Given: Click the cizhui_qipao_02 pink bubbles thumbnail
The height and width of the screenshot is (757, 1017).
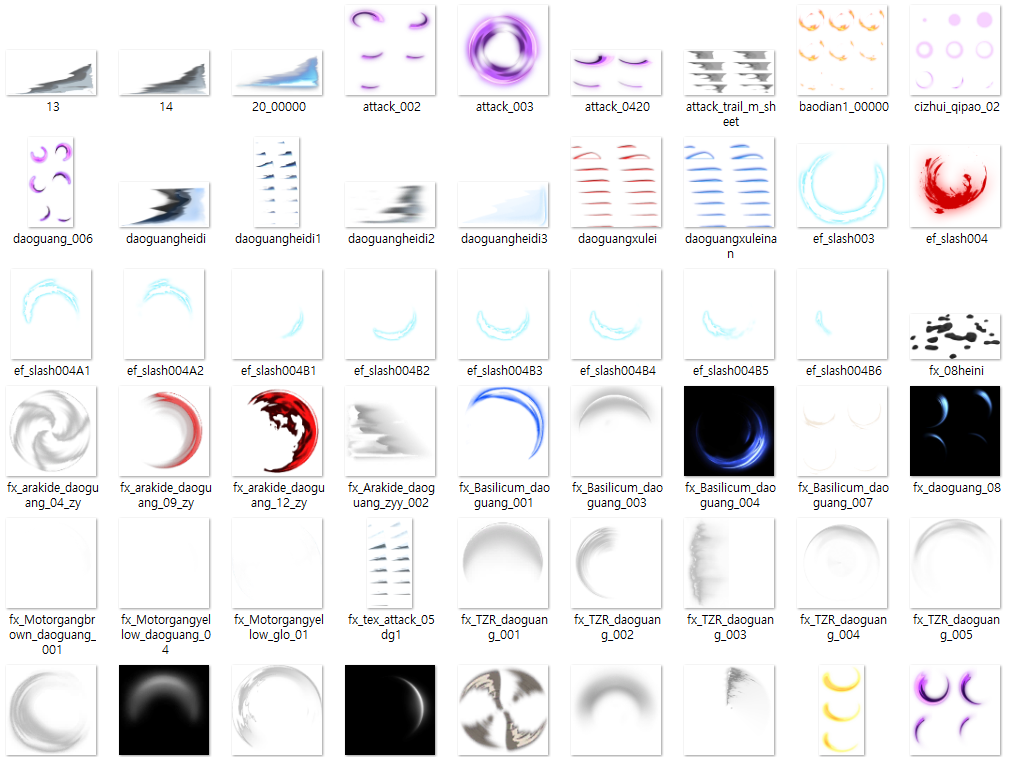Looking at the screenshot, I should coord(955,50).
